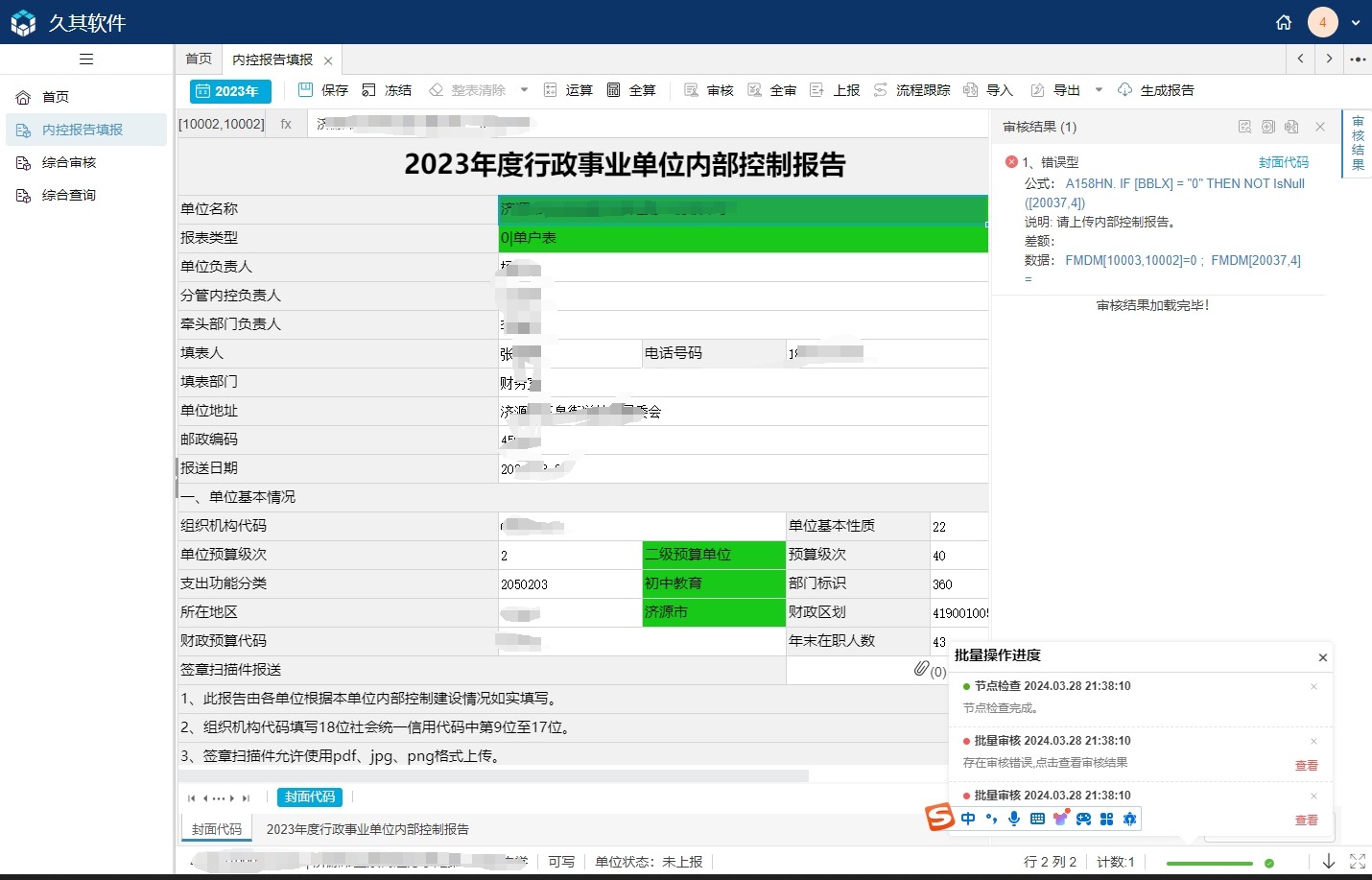
Task: Click the fx formula button
Action: [286, 124]
